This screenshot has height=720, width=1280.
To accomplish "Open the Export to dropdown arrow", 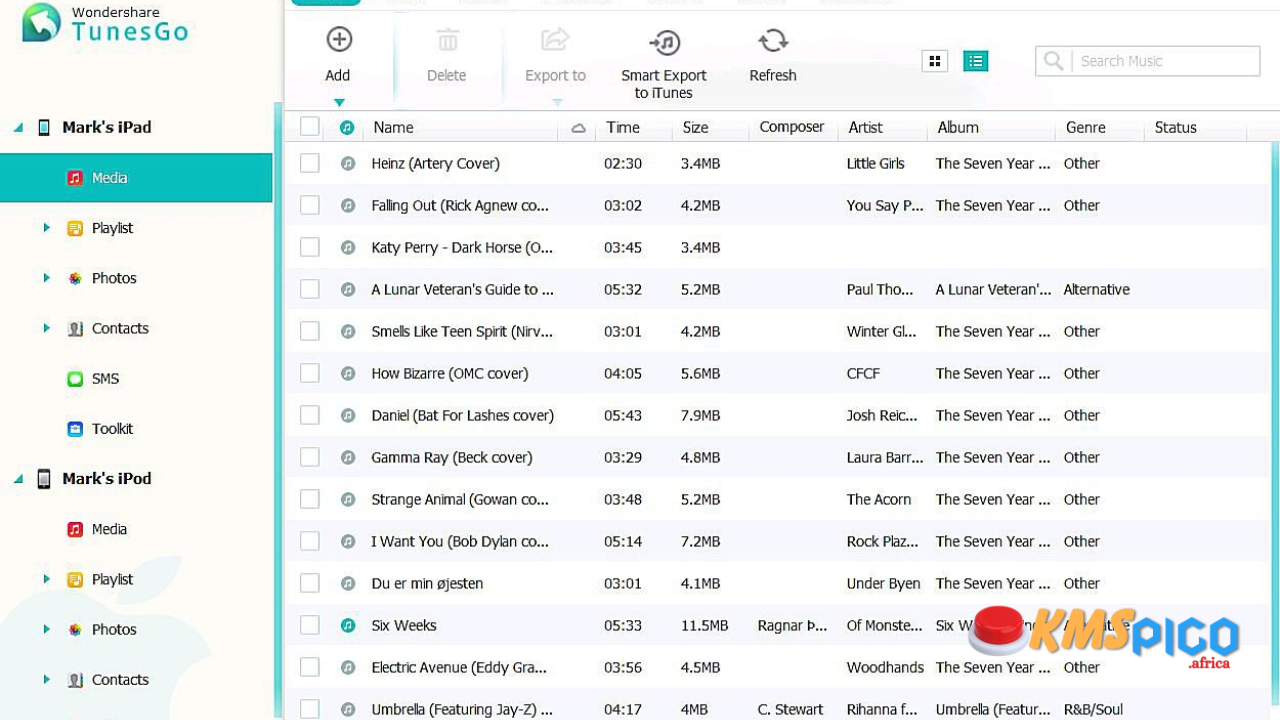I will [557, 102].
